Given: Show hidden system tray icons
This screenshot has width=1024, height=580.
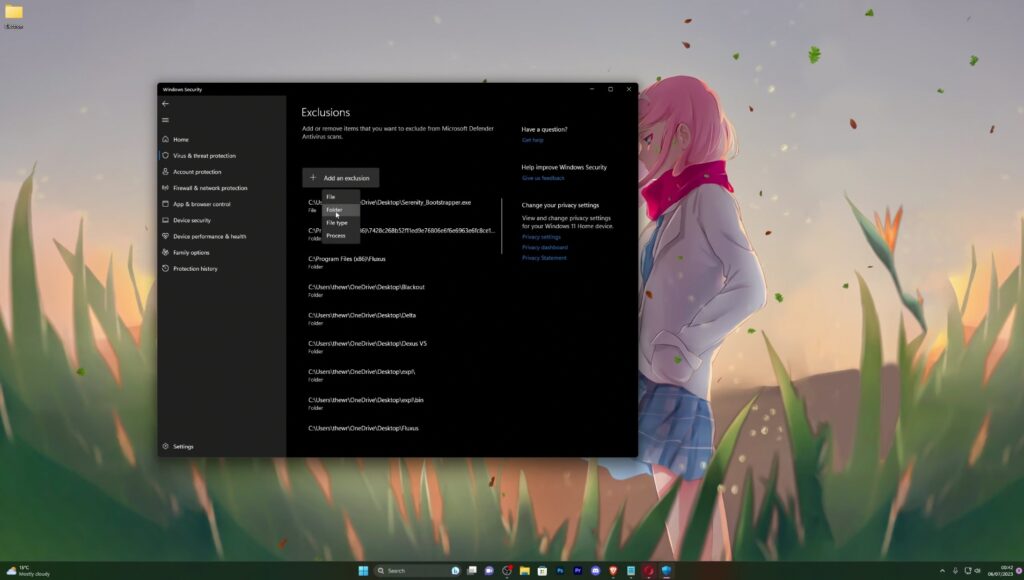Looking at the screenshot, I should (x=942, y=571).
